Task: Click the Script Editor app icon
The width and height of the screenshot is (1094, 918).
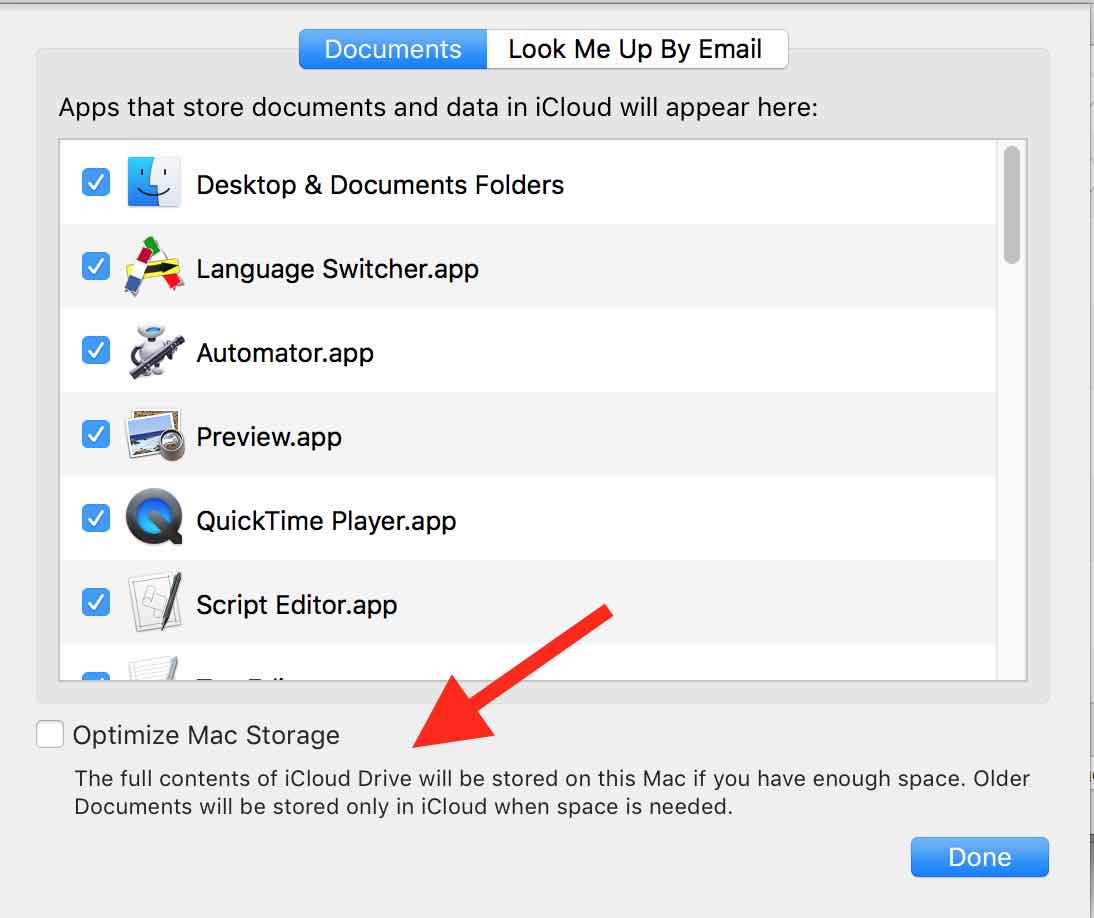Action: tap(154, 604)
